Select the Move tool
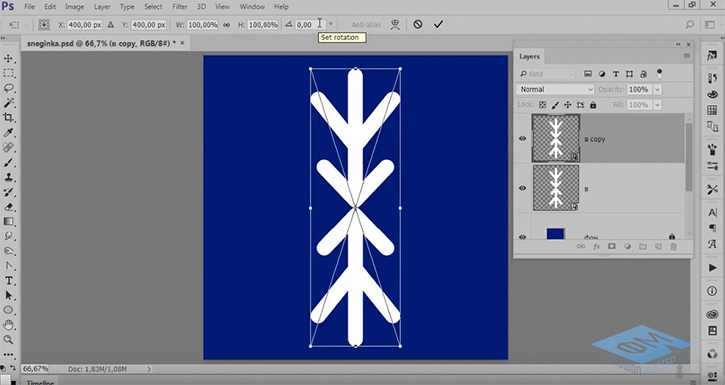 coord(8,59)
